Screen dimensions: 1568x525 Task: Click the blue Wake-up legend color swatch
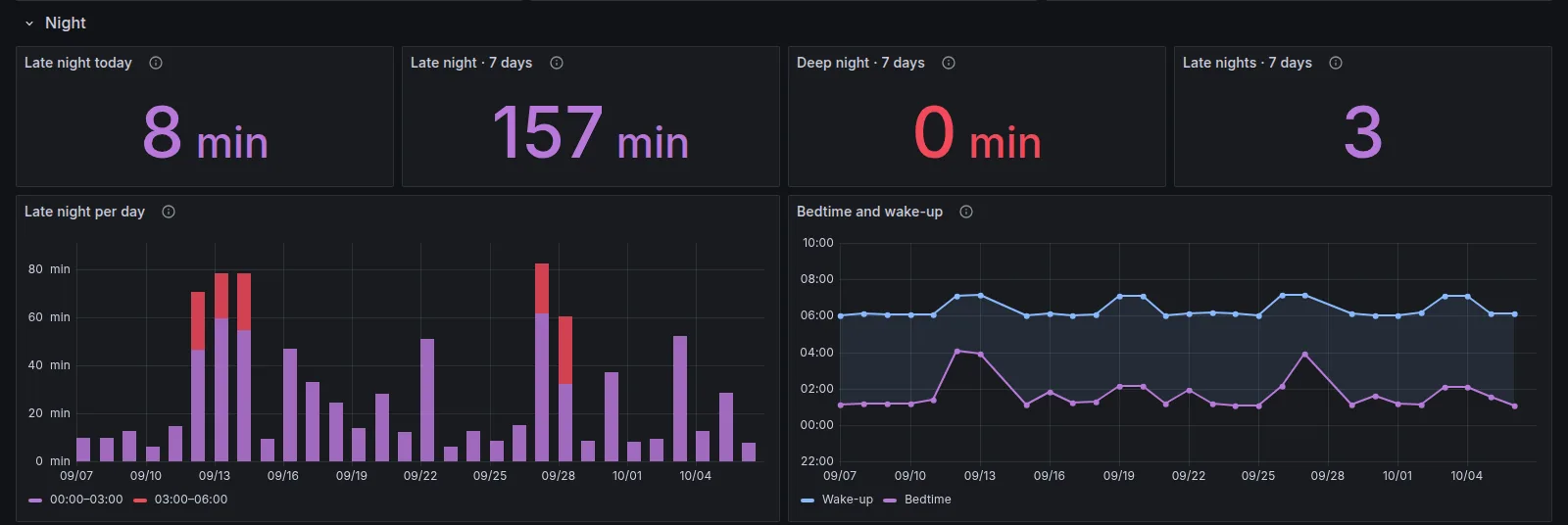[808, 501]
